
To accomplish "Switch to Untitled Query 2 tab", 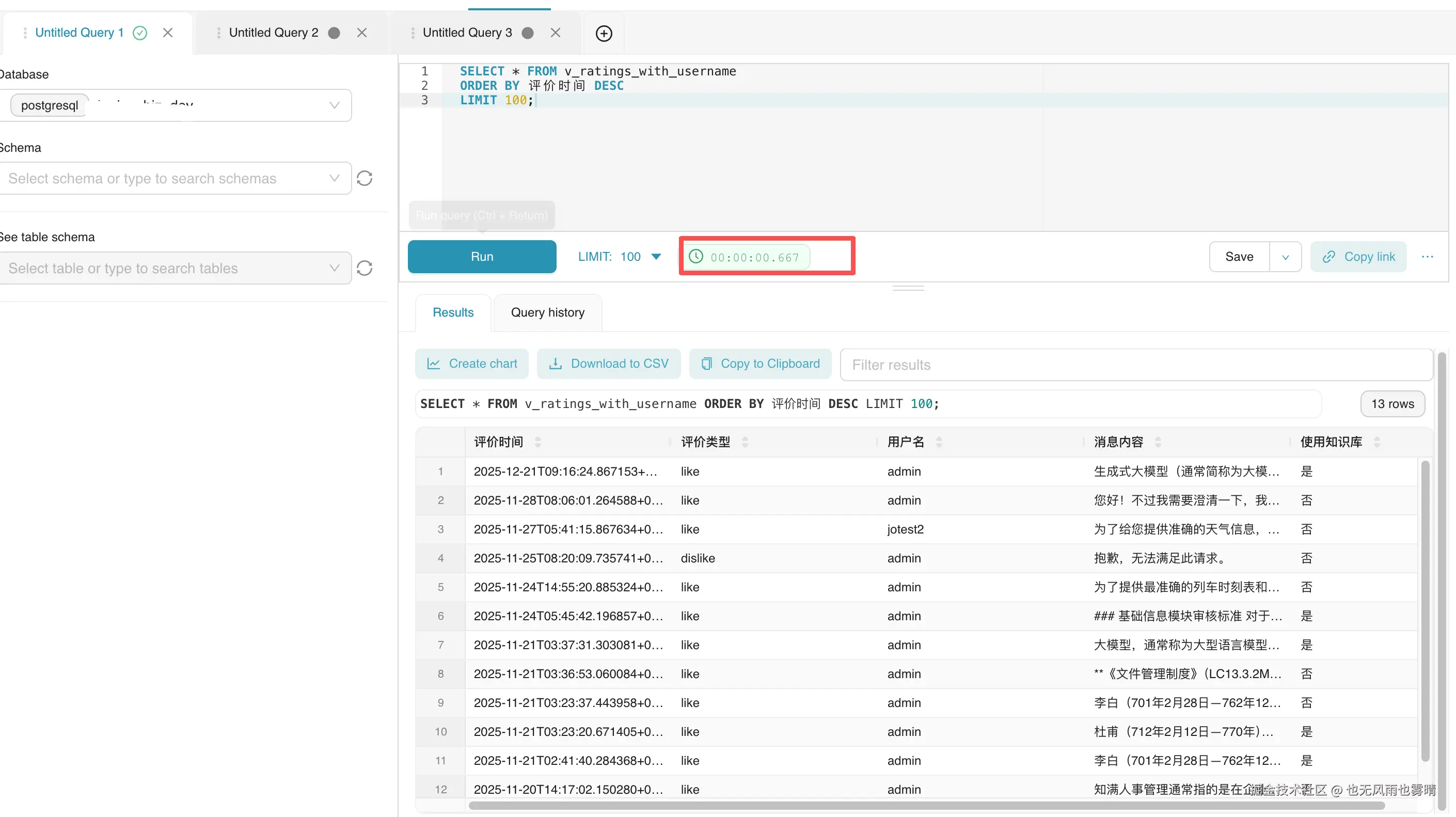I will [x=274, y=33].
